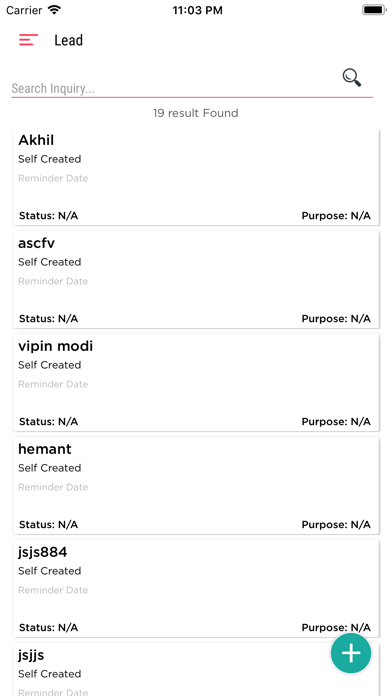Tap the magnifying glass search icon
392x696 pixels.
pyautogui.click(x=352, y=78)
